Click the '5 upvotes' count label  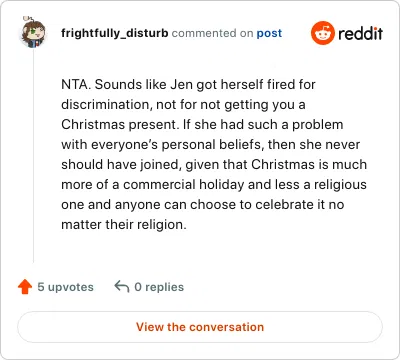pyautogui.click(x=65, y=287)
